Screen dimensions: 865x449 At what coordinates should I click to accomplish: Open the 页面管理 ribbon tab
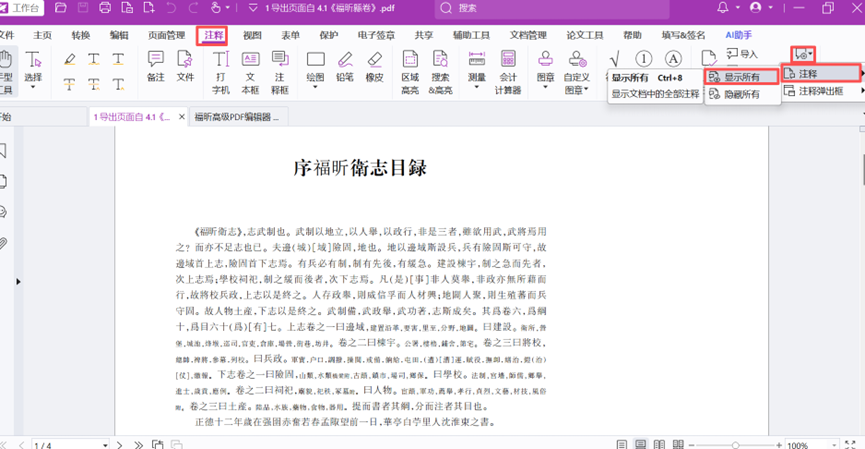167,35
